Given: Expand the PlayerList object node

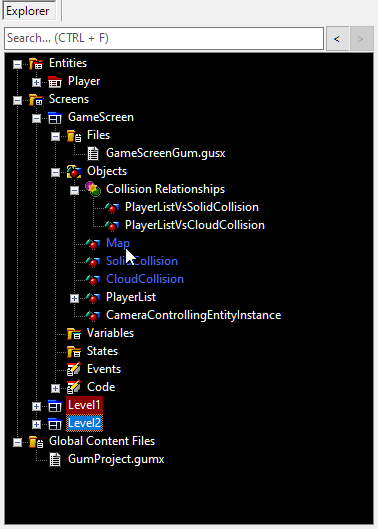Looking at the screenshot, I should point(74,298).
